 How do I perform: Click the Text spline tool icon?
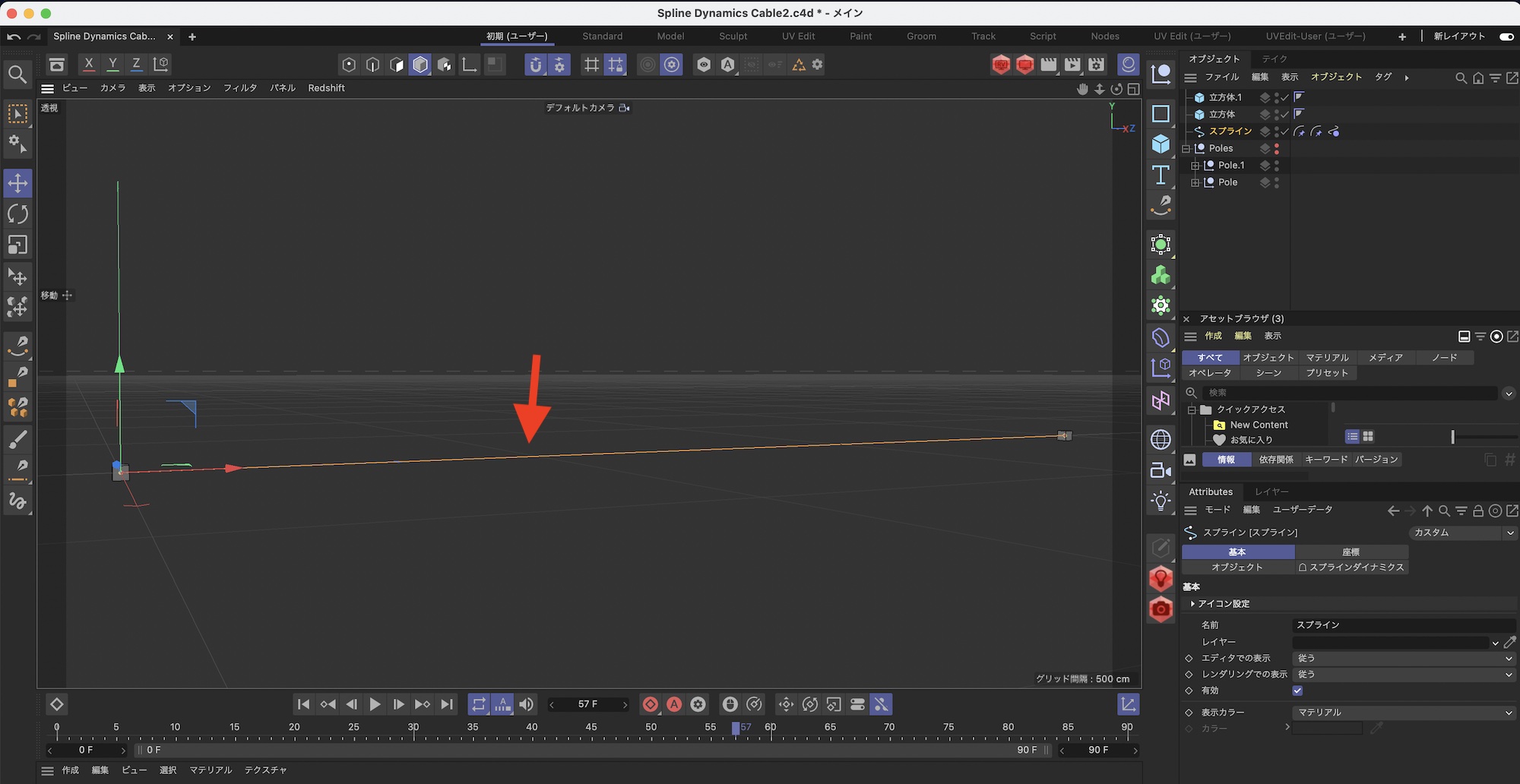(1161, 175)
